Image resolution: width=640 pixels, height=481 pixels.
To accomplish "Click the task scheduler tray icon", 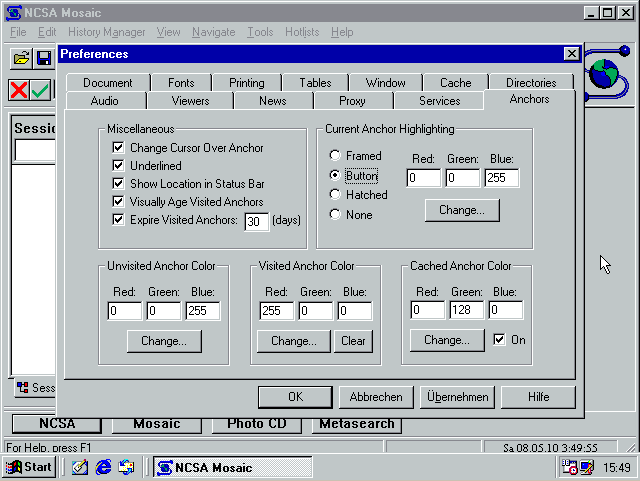I will tap(569, 467).
